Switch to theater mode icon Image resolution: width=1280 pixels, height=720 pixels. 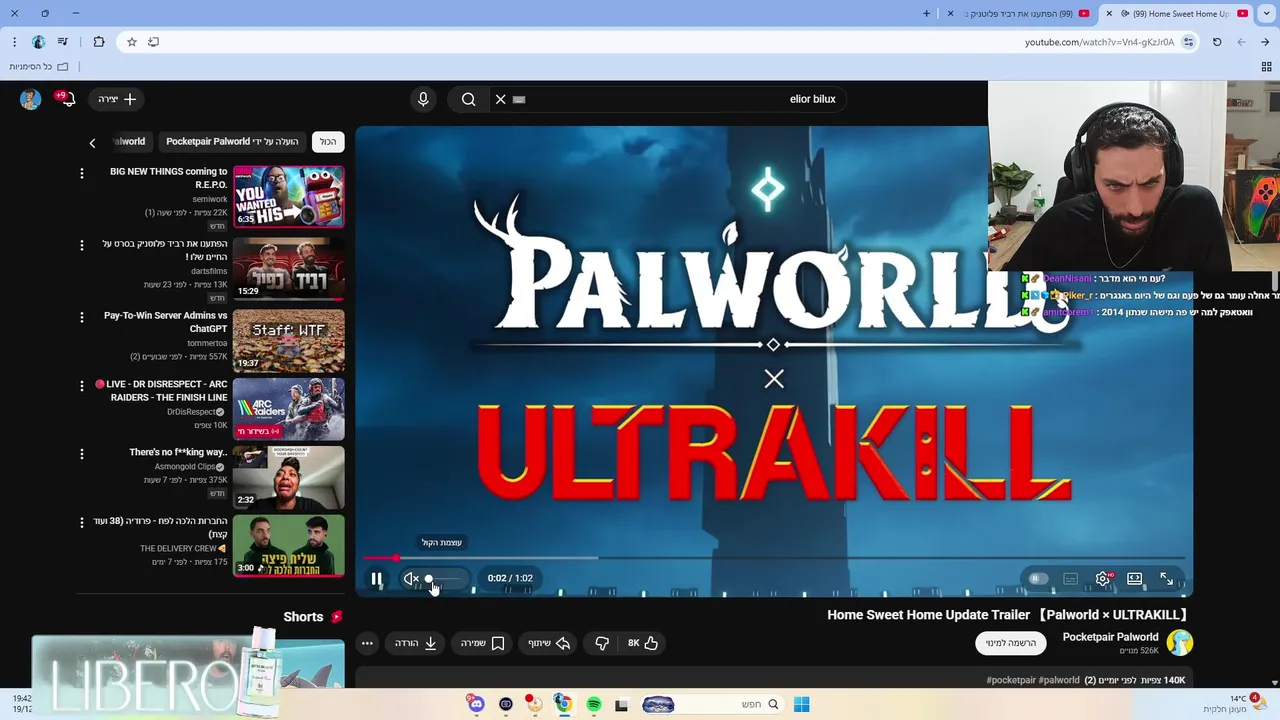pos(1134,578)
